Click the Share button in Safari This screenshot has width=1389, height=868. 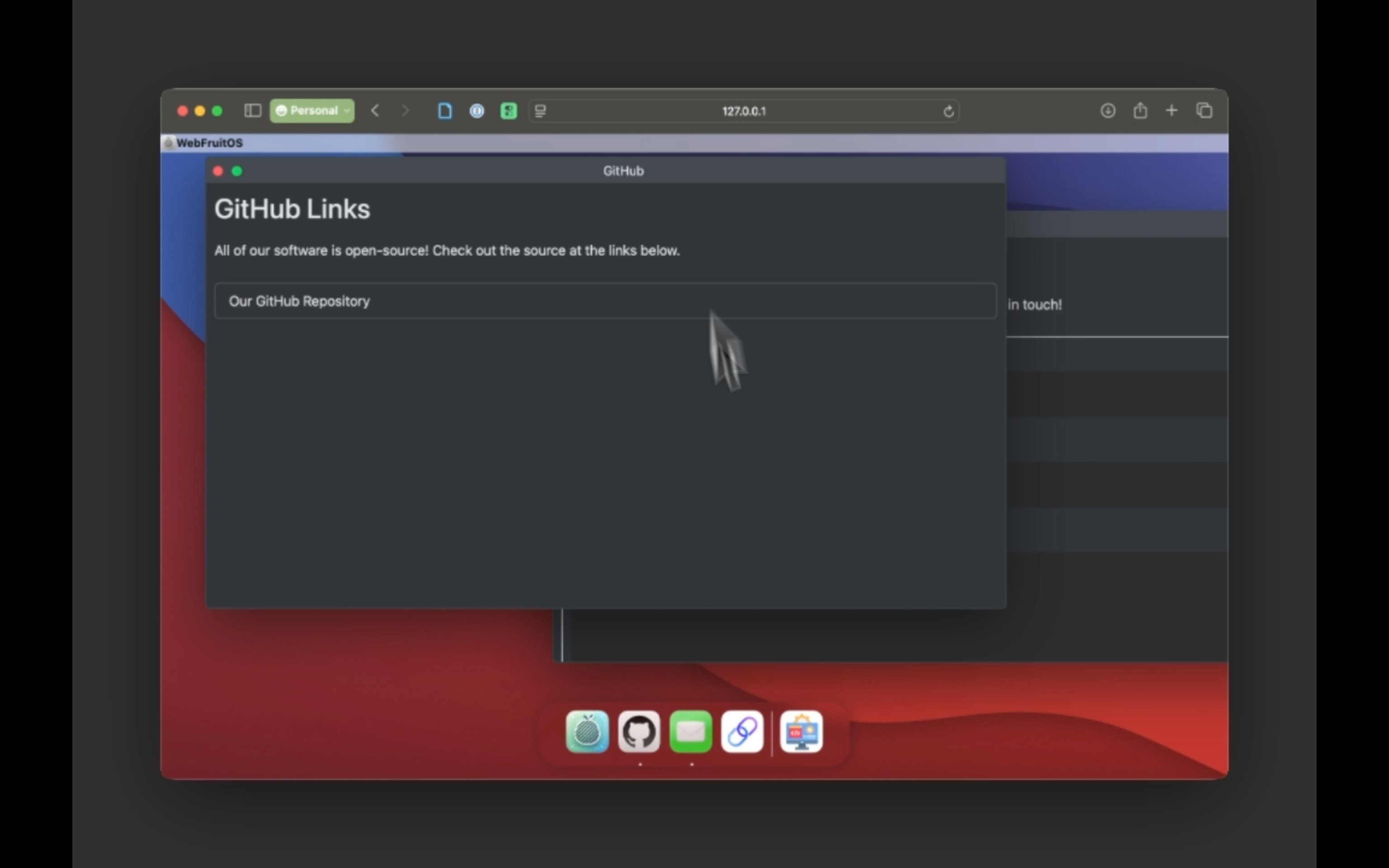[x=1140, y=110]
